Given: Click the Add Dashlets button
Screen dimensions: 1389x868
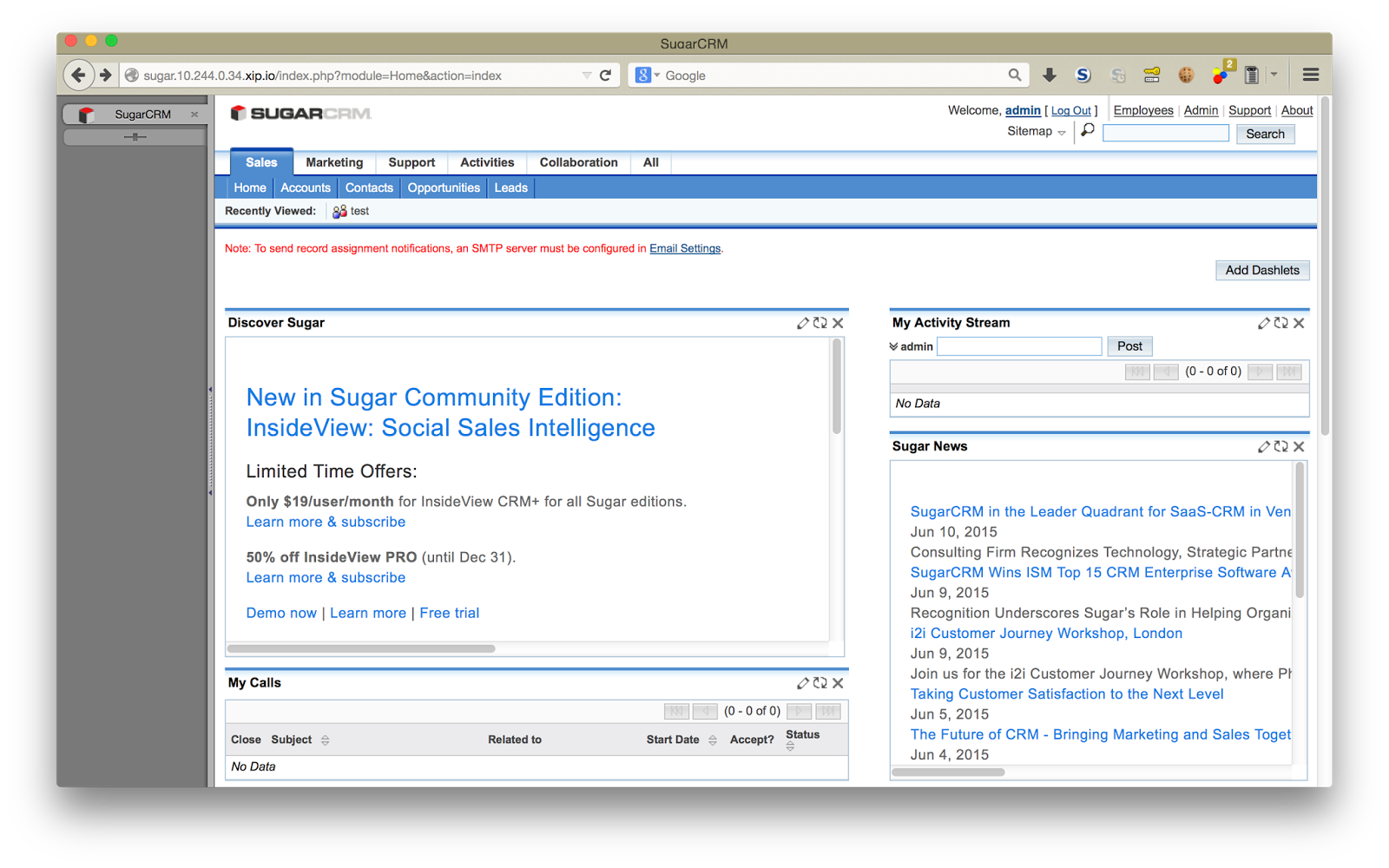Looking at the screenshot, I should [x=1262, y=271].
